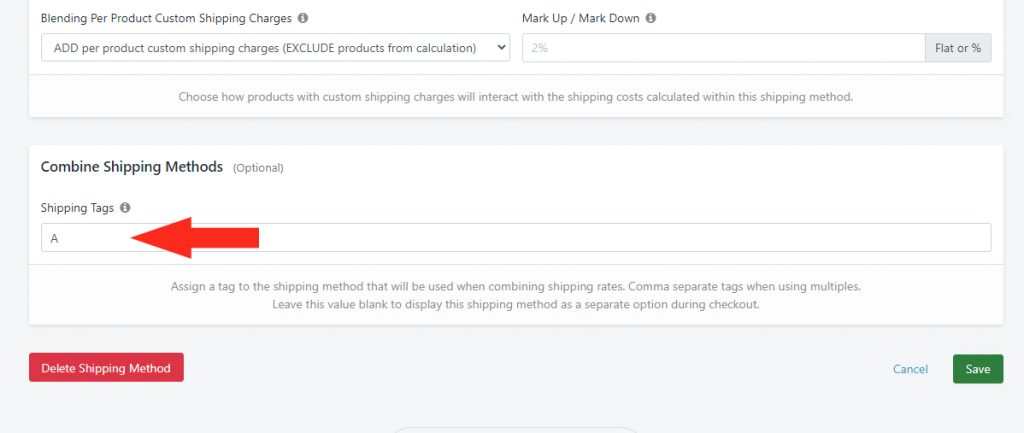Click the Shipping Tags info icon
This screenshot has width=1024, height=433.
[x=125, y=208]
